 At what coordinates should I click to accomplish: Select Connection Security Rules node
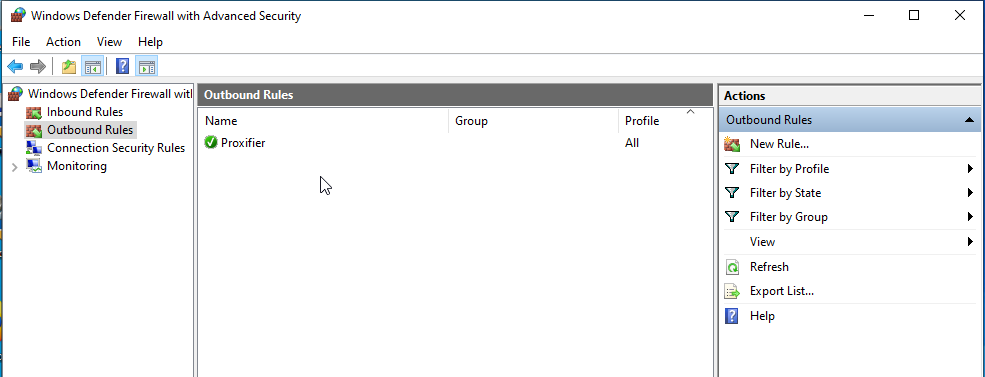[x=116, y=148]
